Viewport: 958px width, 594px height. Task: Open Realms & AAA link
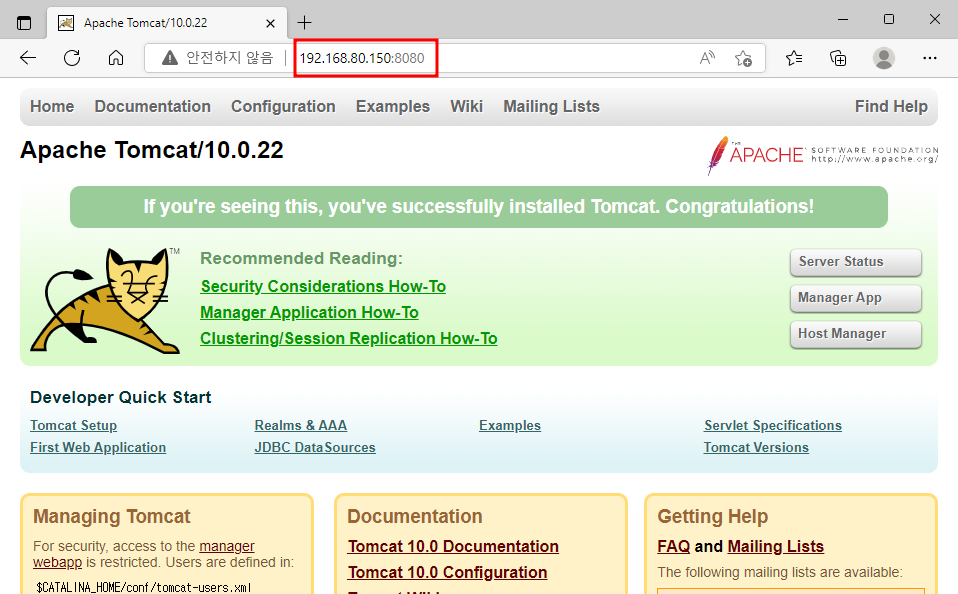tap(301, 425)
